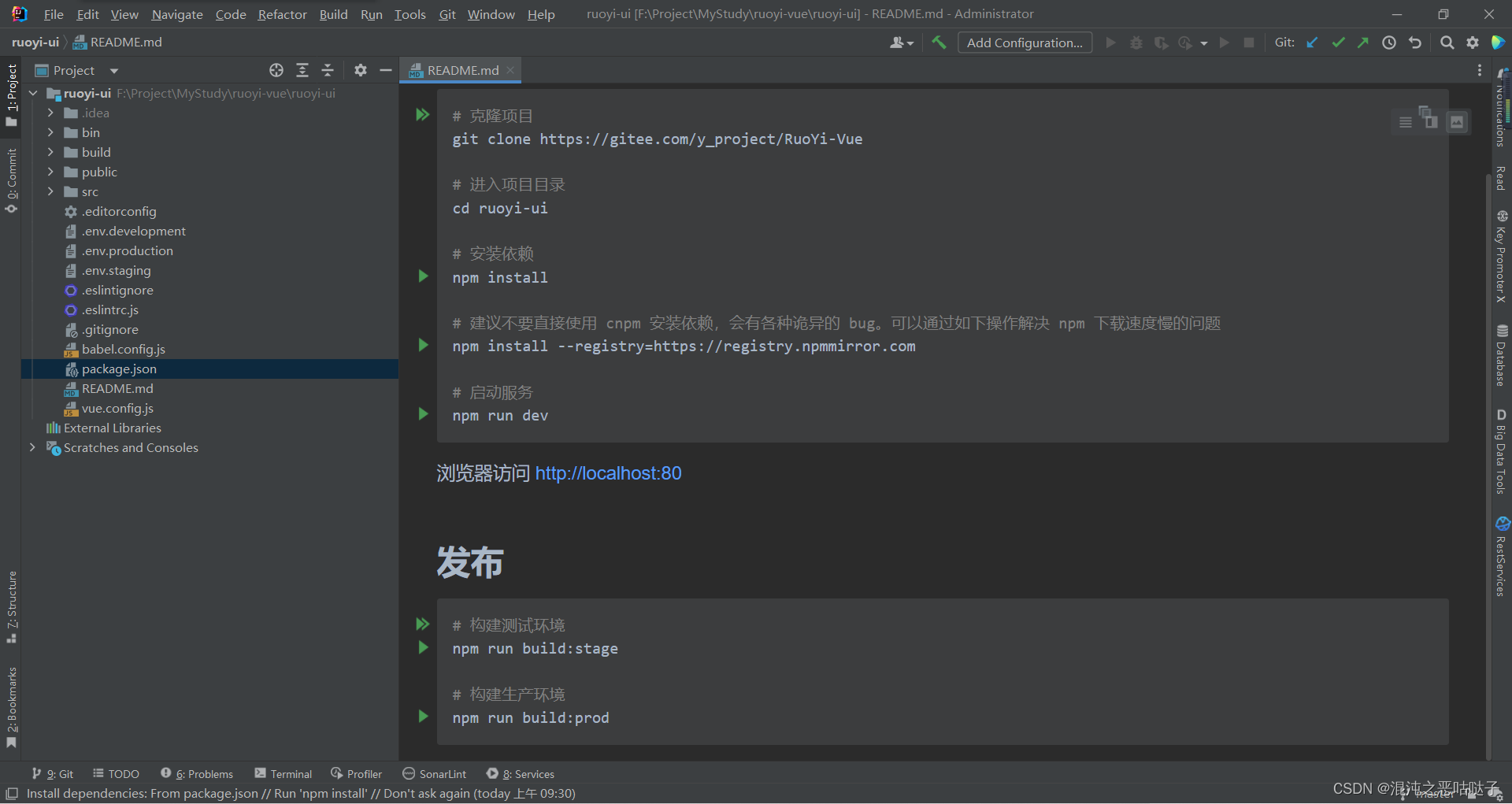Screen dimensions: 1512x804
Task: Switch to preview-only view mode
Action: [x=1457, y=122]
